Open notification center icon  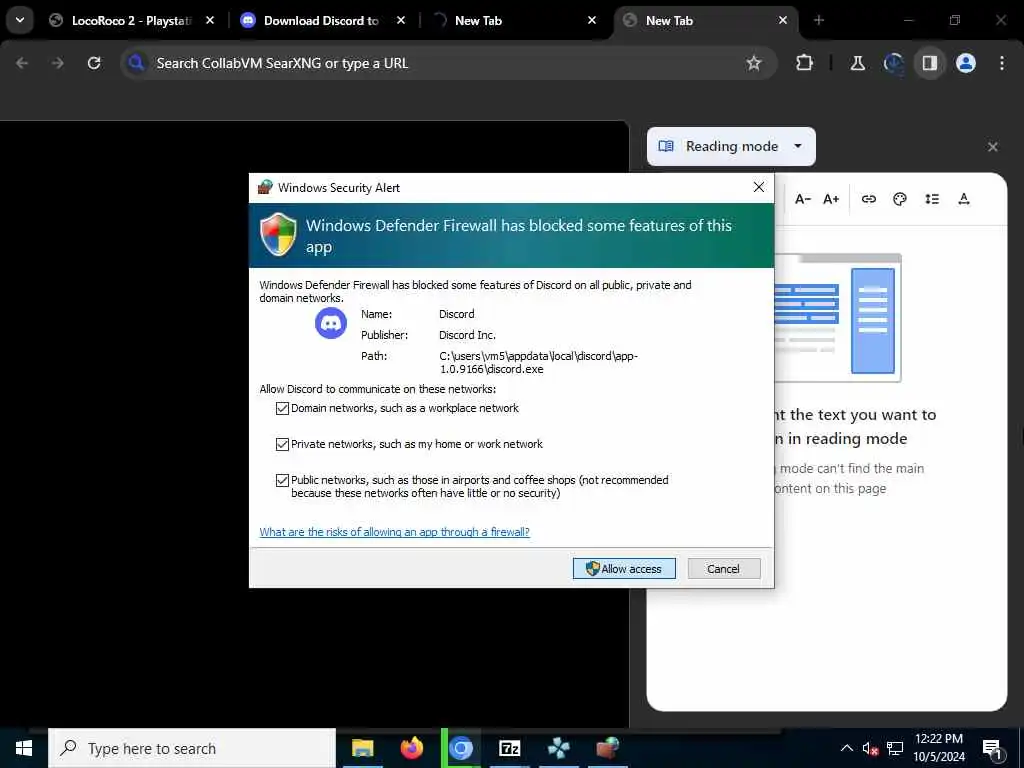993,748
